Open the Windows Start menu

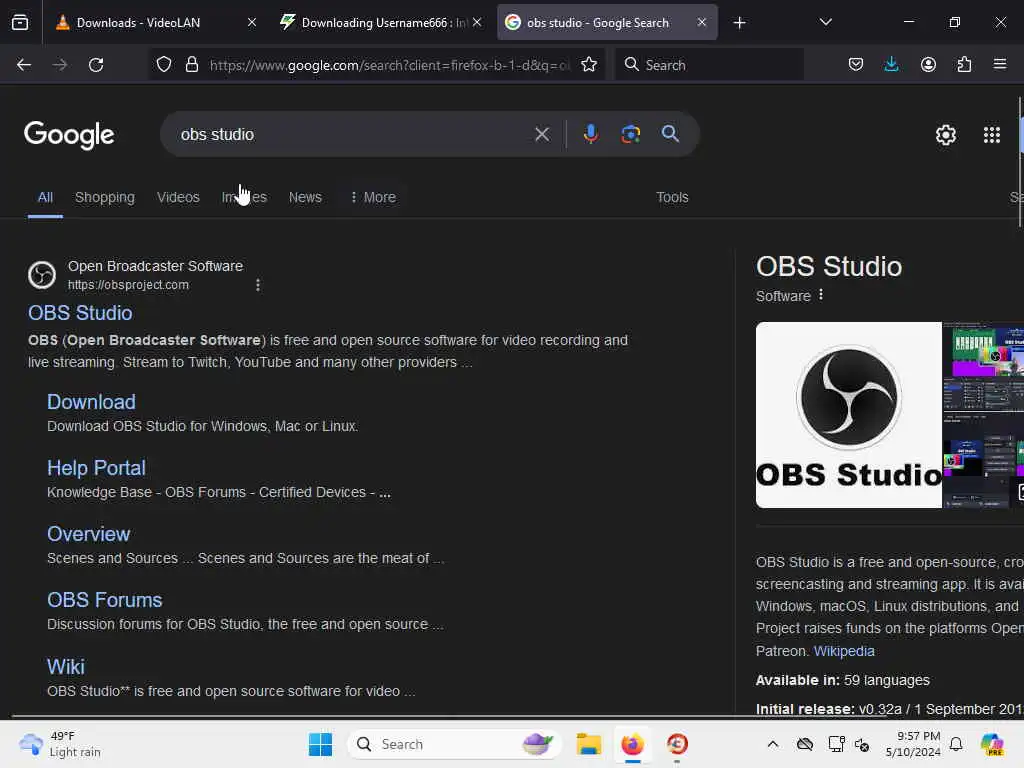320,744
